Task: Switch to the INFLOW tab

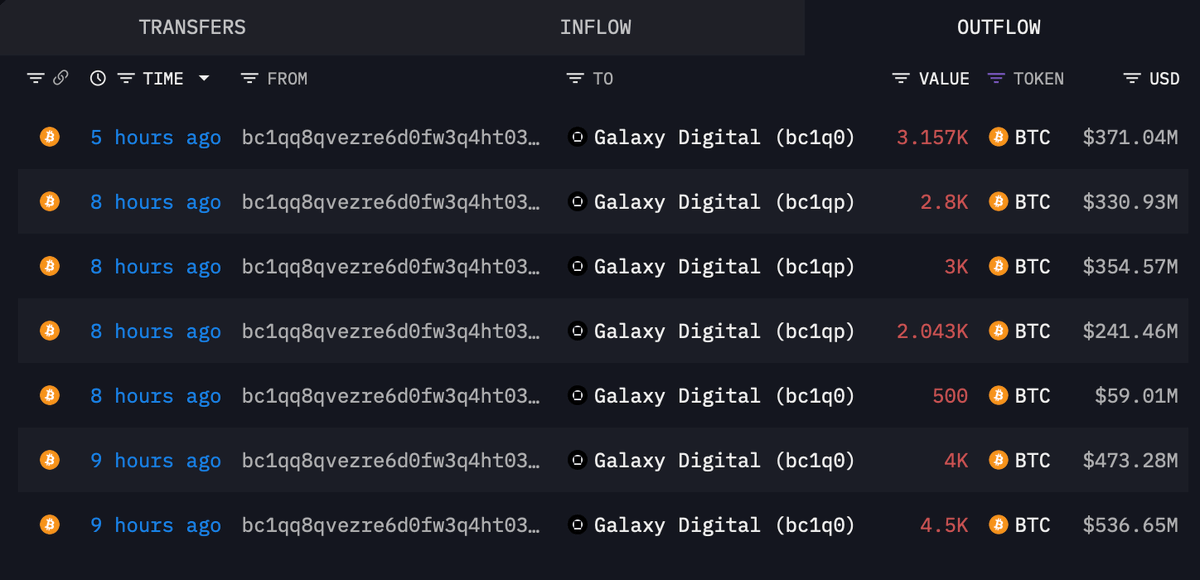Action: click(595, 27)
